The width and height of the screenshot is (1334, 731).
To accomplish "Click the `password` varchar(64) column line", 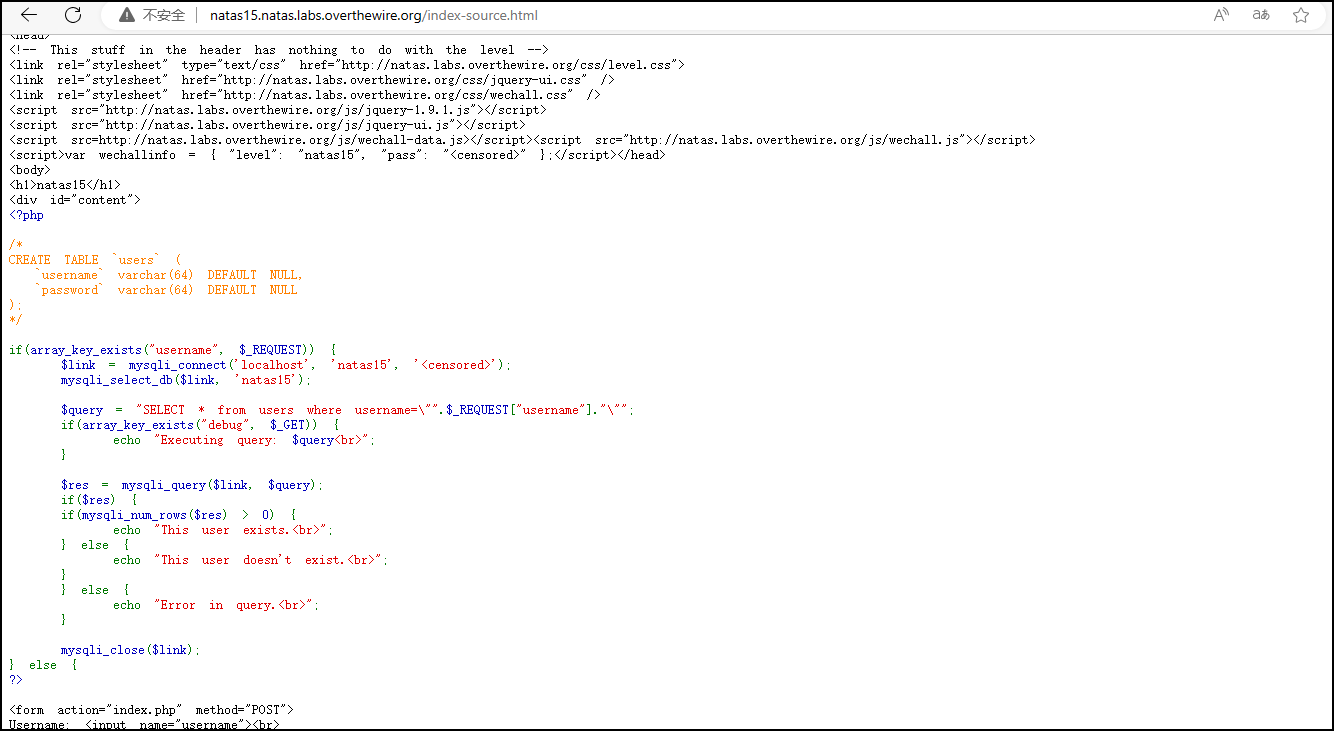I will click(166, 290).
